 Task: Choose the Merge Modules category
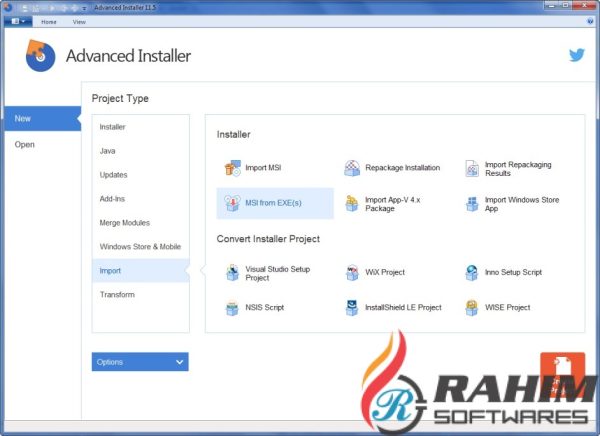coord(140,222)
